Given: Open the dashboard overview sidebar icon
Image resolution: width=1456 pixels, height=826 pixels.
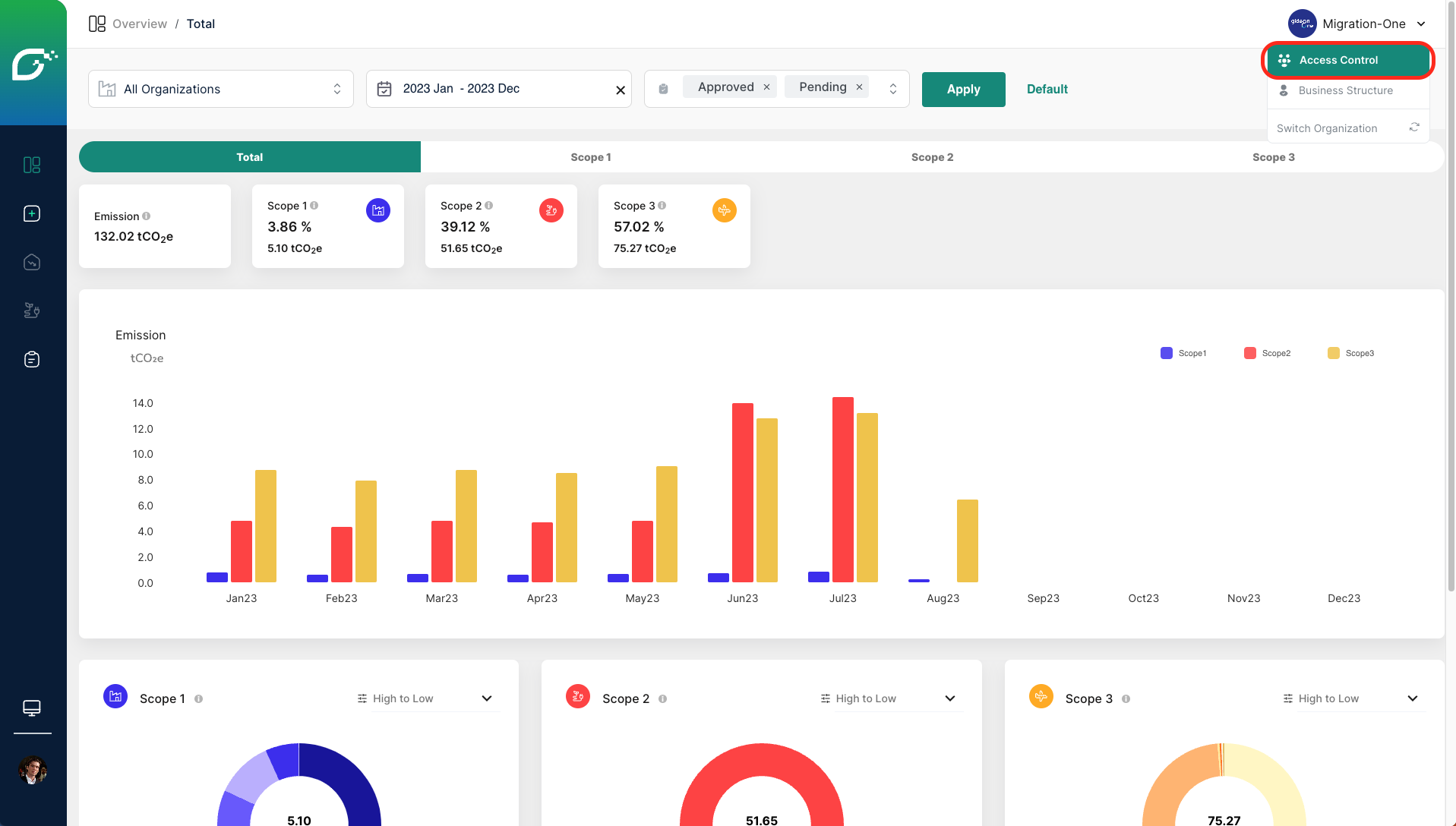Looking at the screenshot, I should click(32, 165).
